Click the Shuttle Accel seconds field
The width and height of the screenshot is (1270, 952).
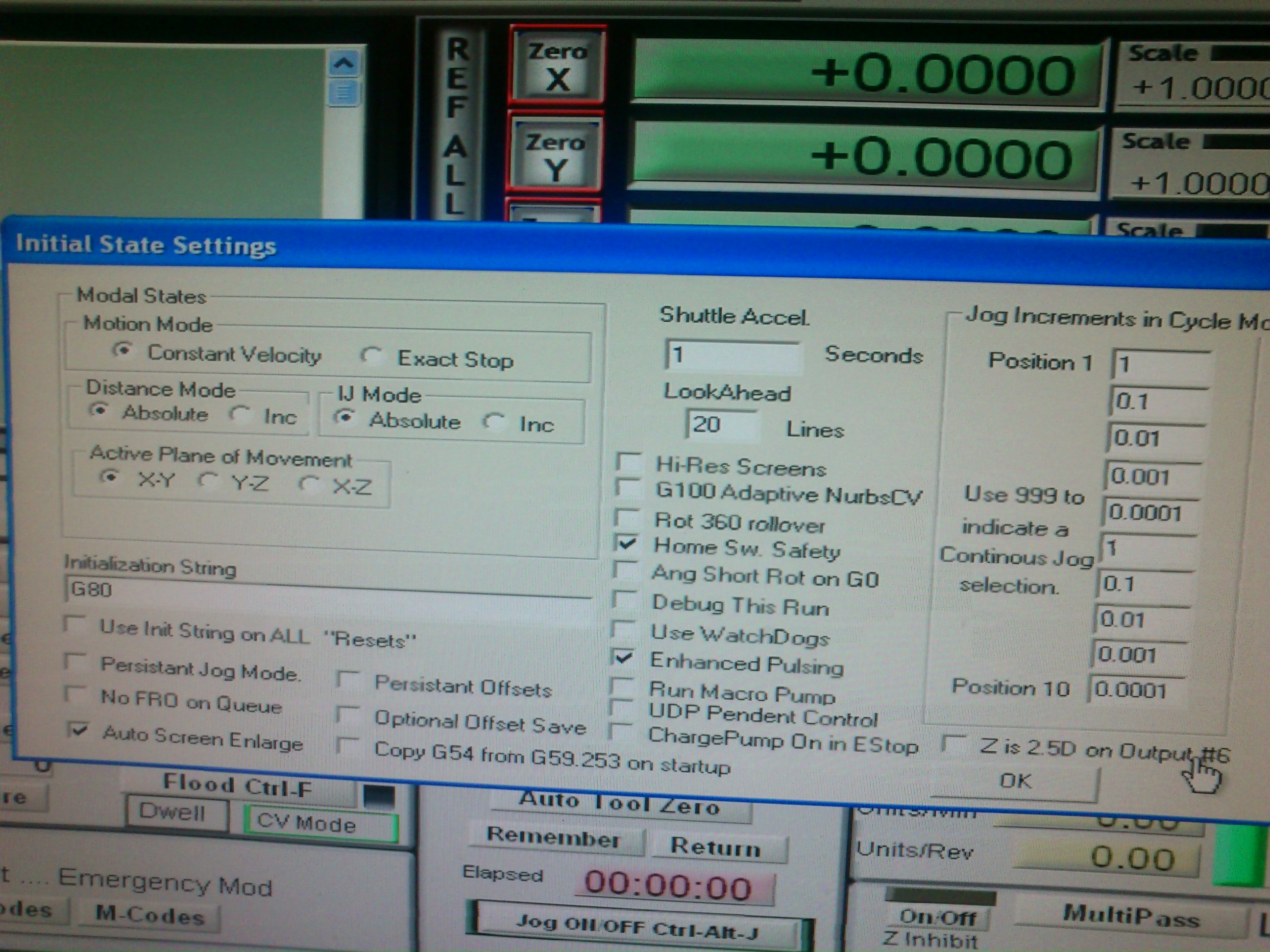pyautogui.click(x=733, y=356)
